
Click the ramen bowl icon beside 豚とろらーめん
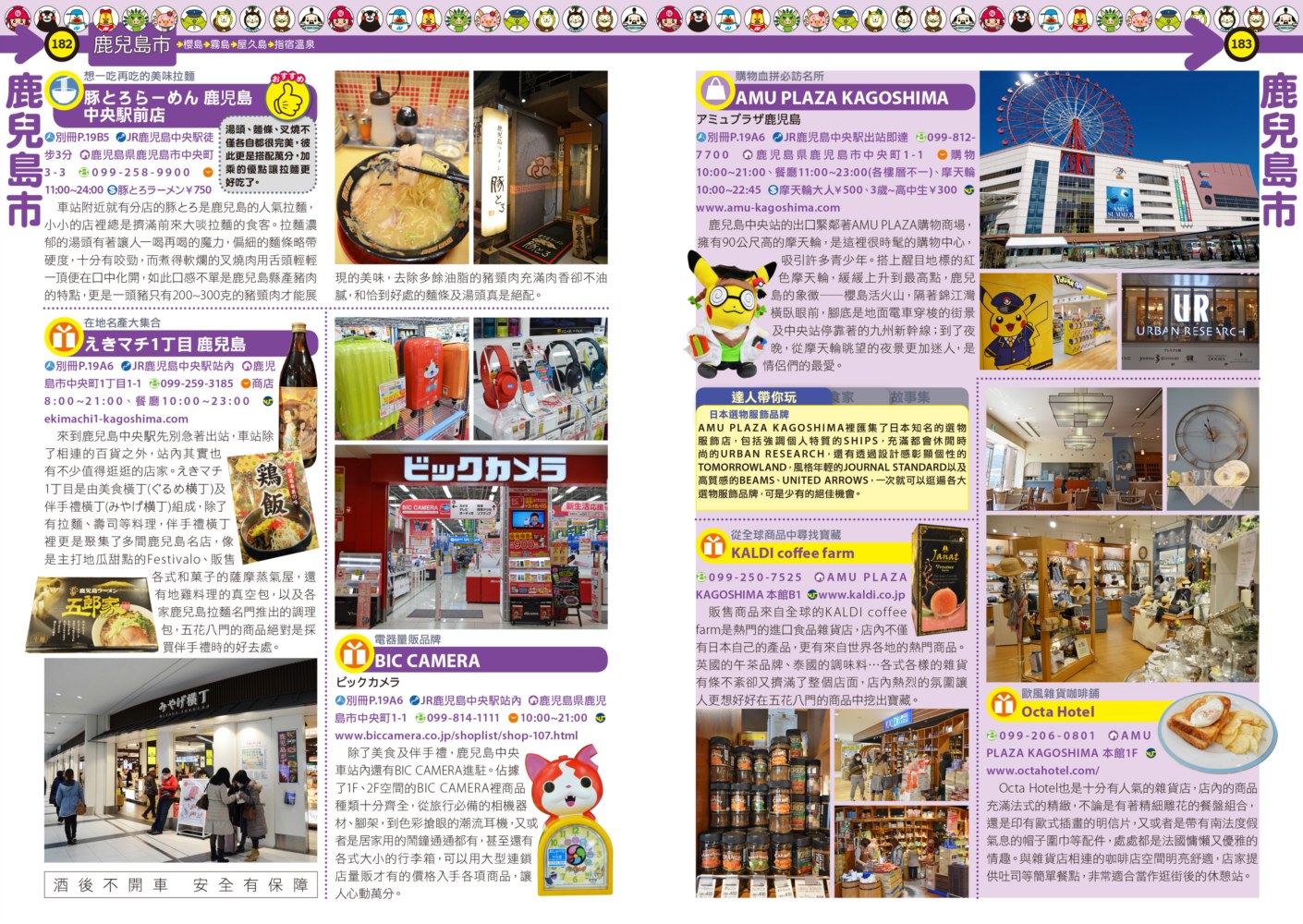[64, 91]
